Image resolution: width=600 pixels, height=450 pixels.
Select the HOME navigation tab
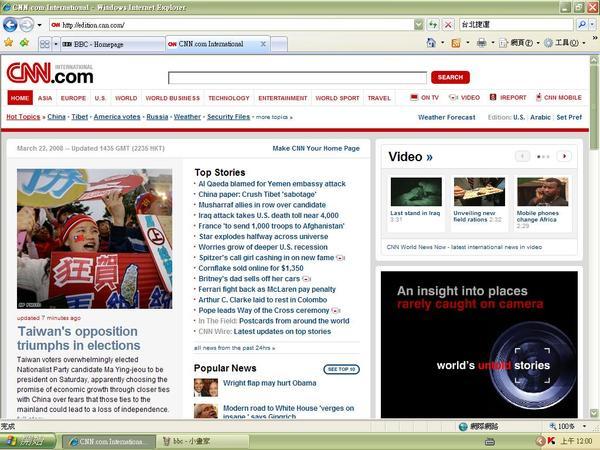20,98
